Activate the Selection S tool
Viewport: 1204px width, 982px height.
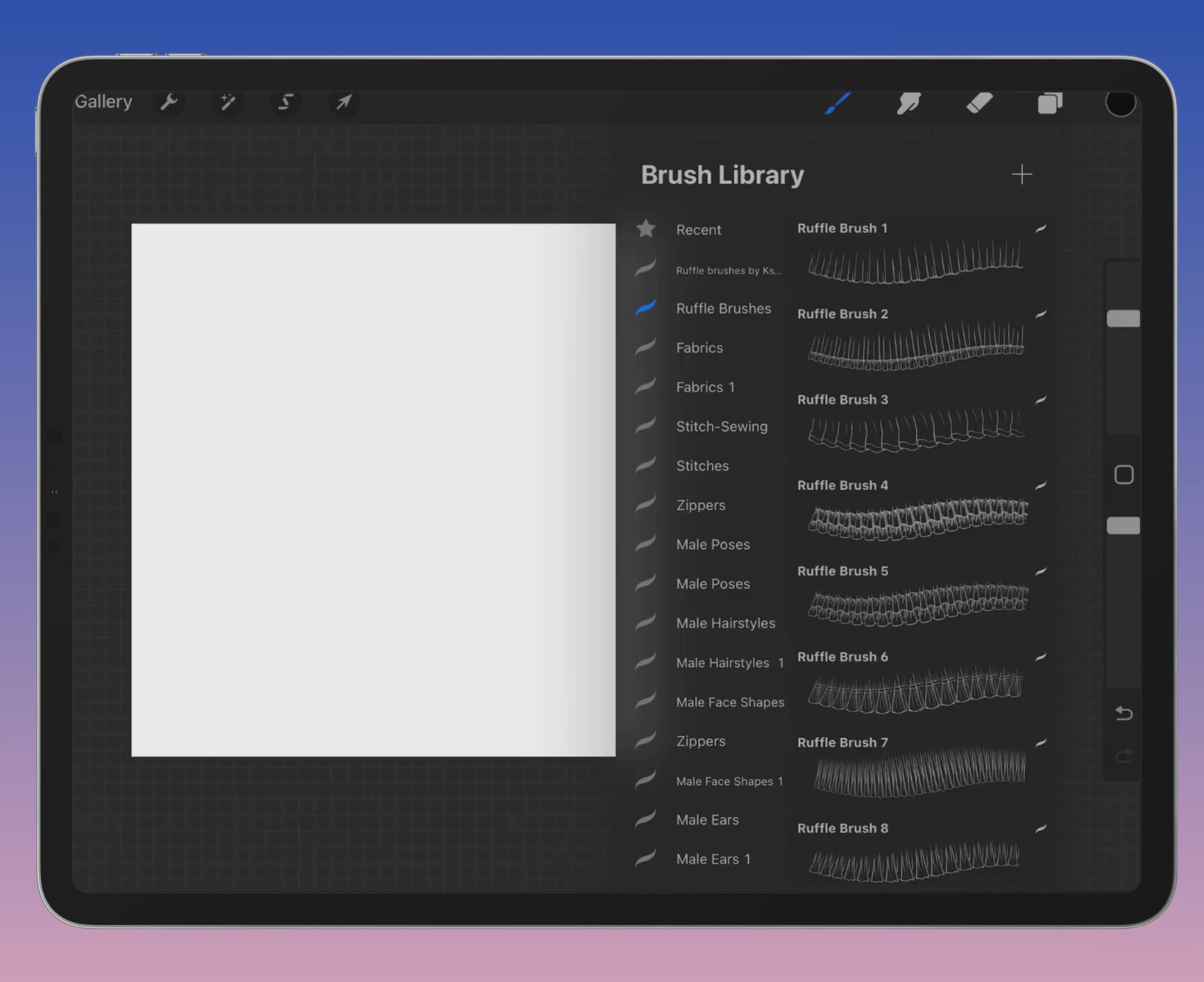point(286,102)
